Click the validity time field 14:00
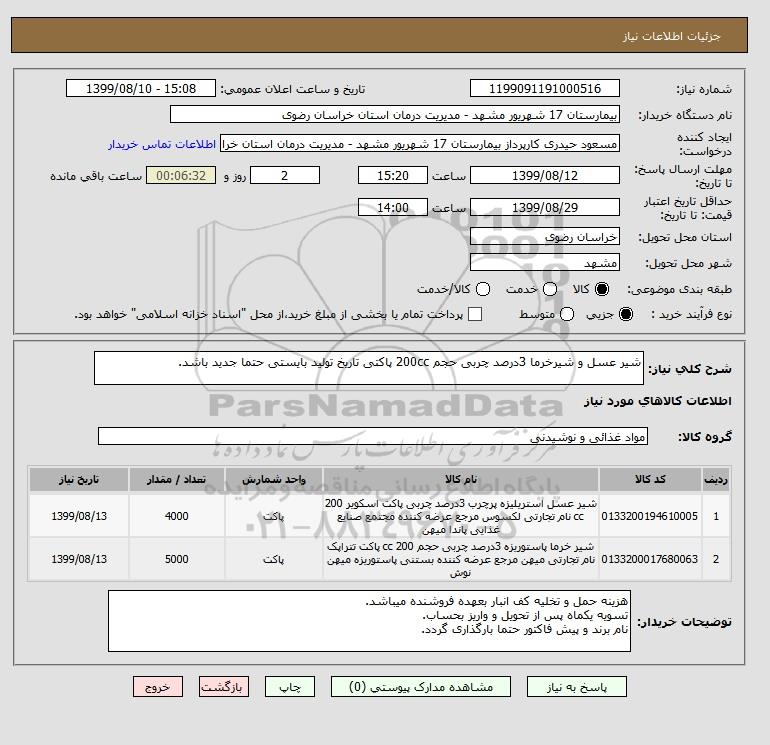This screenshot has width=770, height=745. point(393,207)
